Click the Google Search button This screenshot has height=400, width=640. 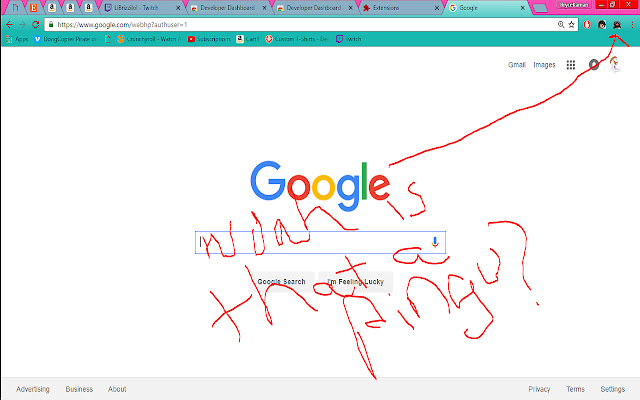tap(281, 282)
